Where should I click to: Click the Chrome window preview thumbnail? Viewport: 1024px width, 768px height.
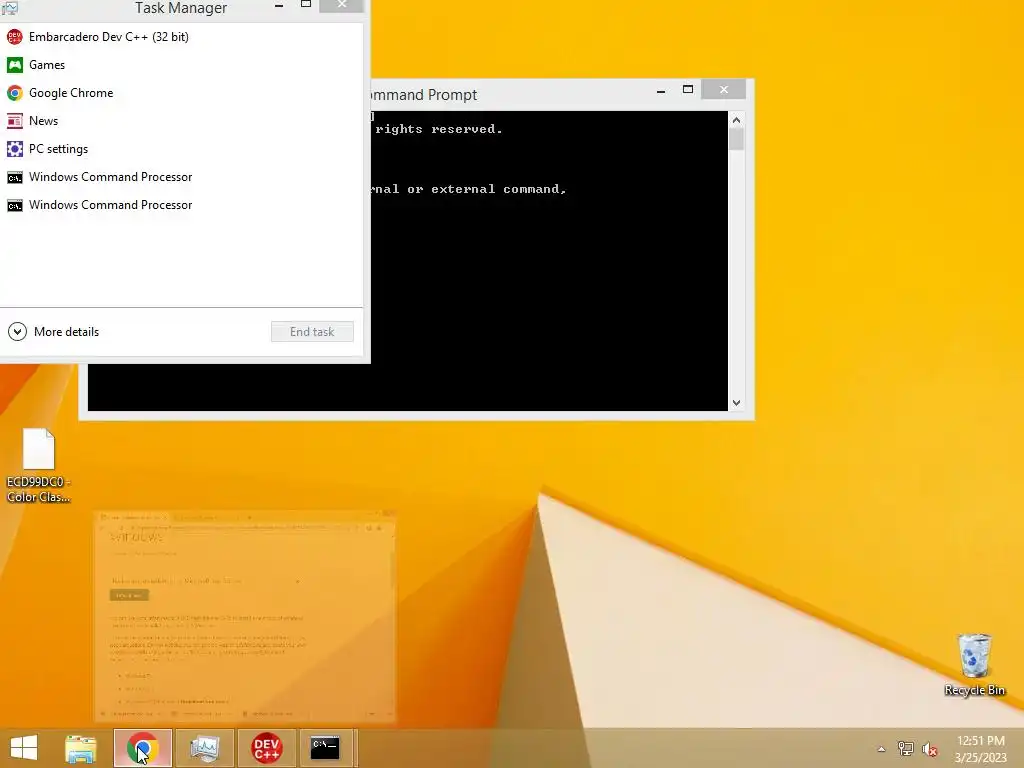coord(246,616)
